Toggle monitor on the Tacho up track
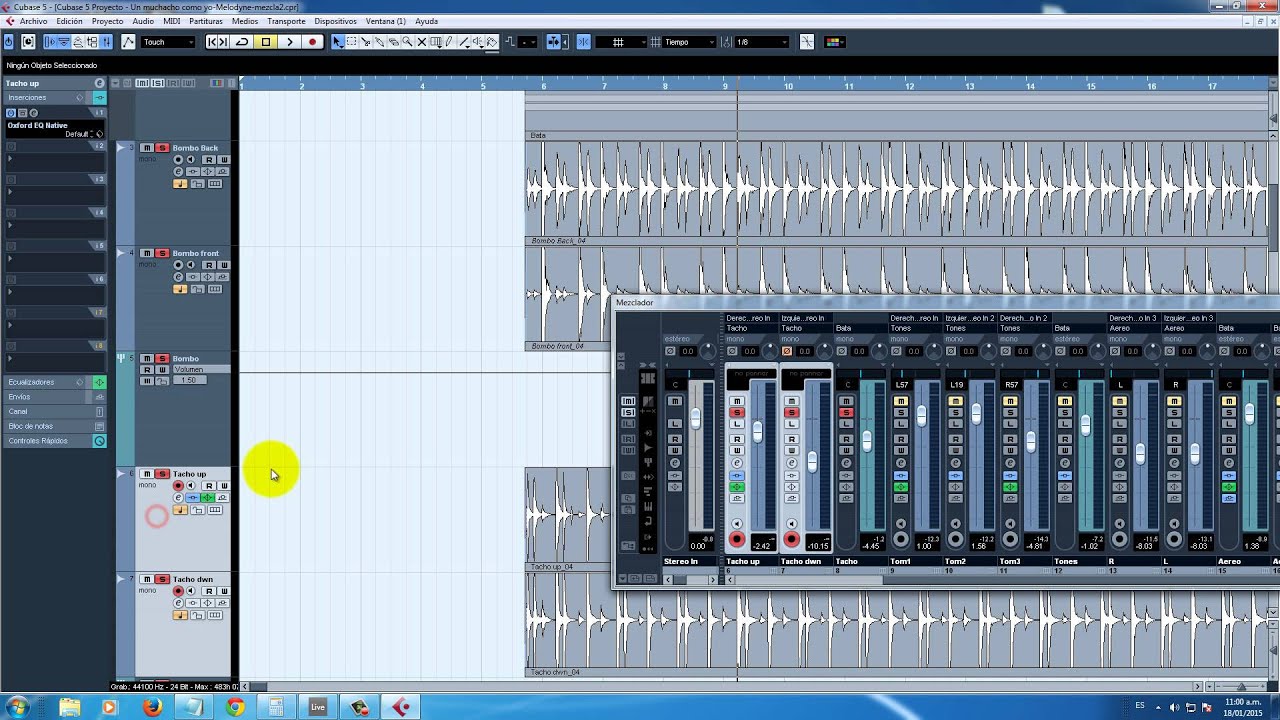 click(x=191, y=486)
